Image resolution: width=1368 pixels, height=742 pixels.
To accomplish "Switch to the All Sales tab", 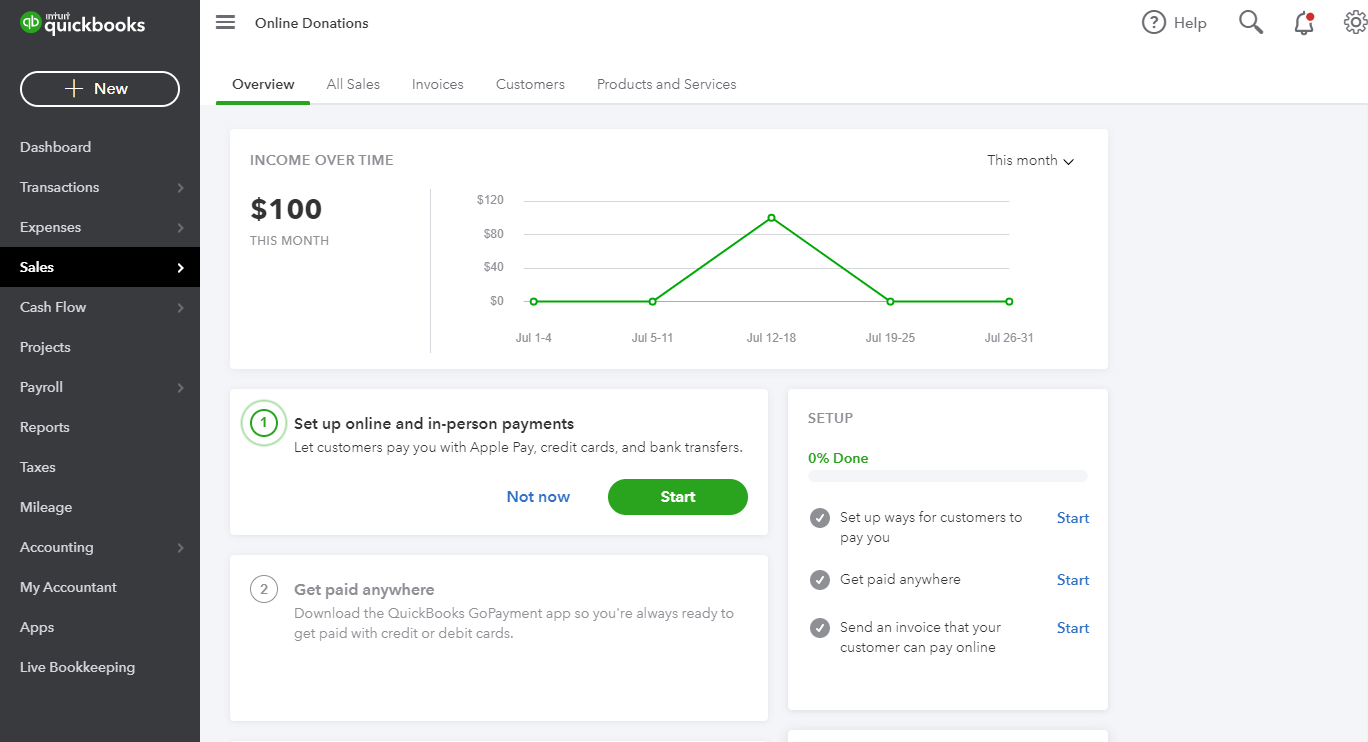I will (353, 84).
